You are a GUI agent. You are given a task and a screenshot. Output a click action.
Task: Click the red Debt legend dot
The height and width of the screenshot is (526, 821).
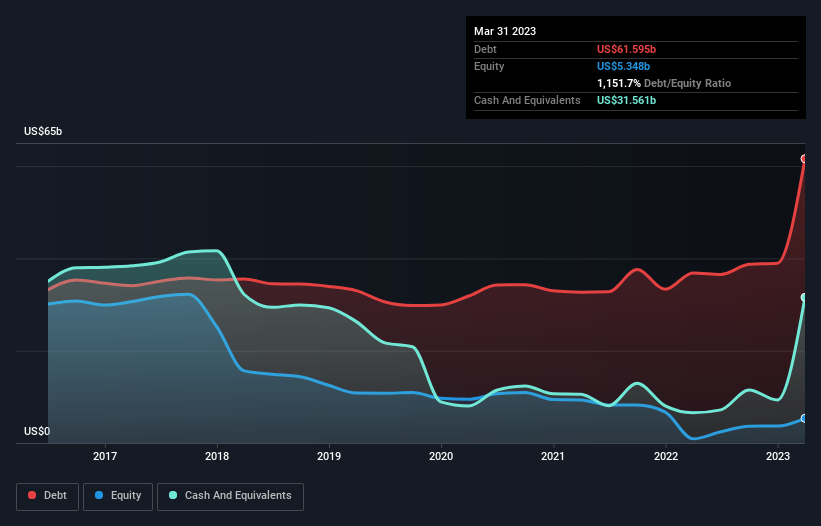[x=32, y=495]
